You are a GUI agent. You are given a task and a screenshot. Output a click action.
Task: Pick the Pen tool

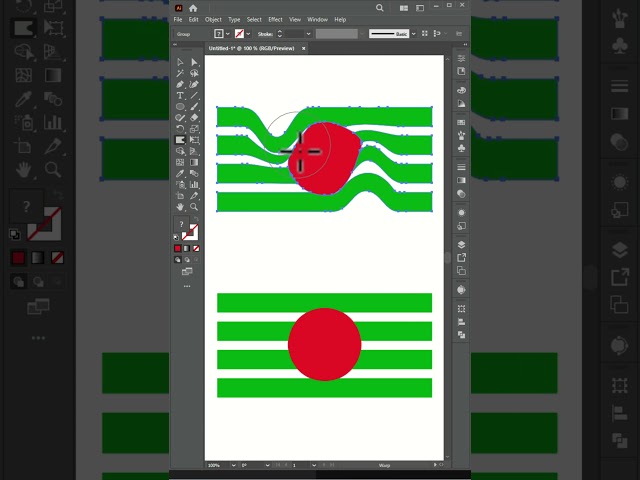(x=180, y=84)
